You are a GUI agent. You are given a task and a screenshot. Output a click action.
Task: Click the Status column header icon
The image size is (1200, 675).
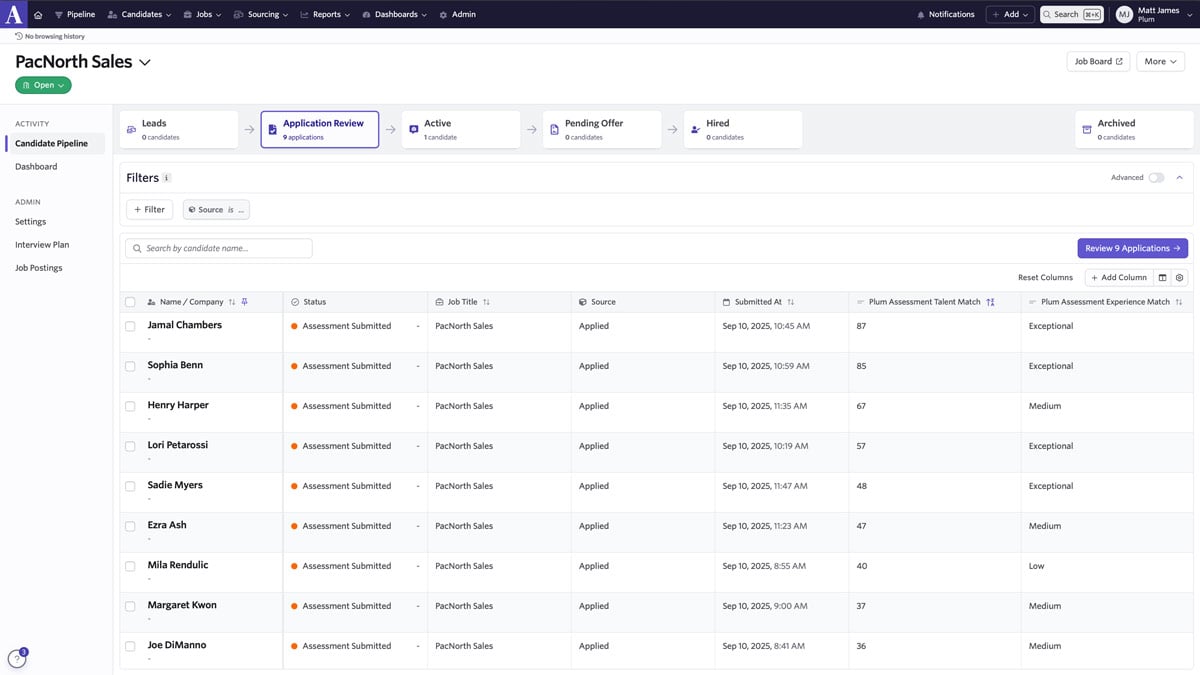(x=295, y=302)
